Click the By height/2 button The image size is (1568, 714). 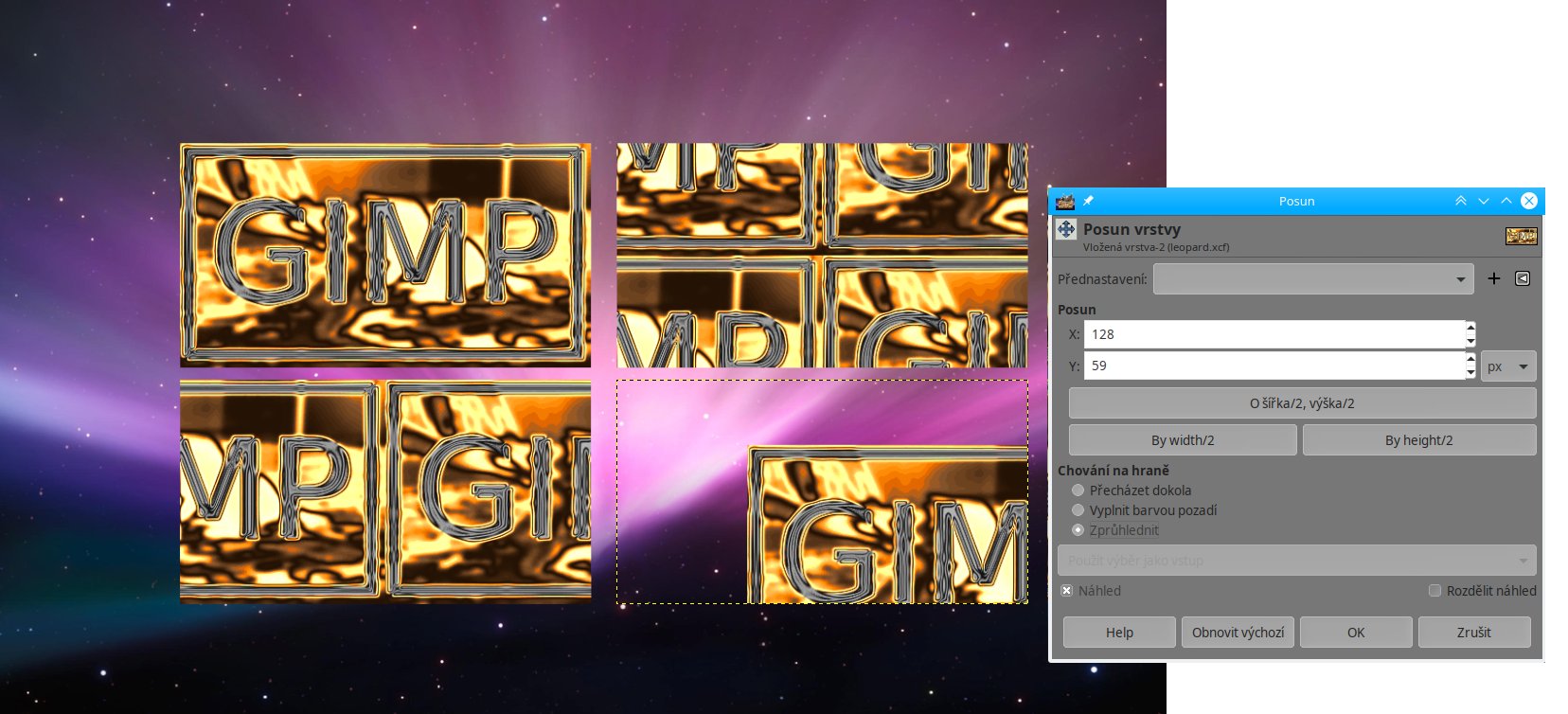click(1419, 440)
